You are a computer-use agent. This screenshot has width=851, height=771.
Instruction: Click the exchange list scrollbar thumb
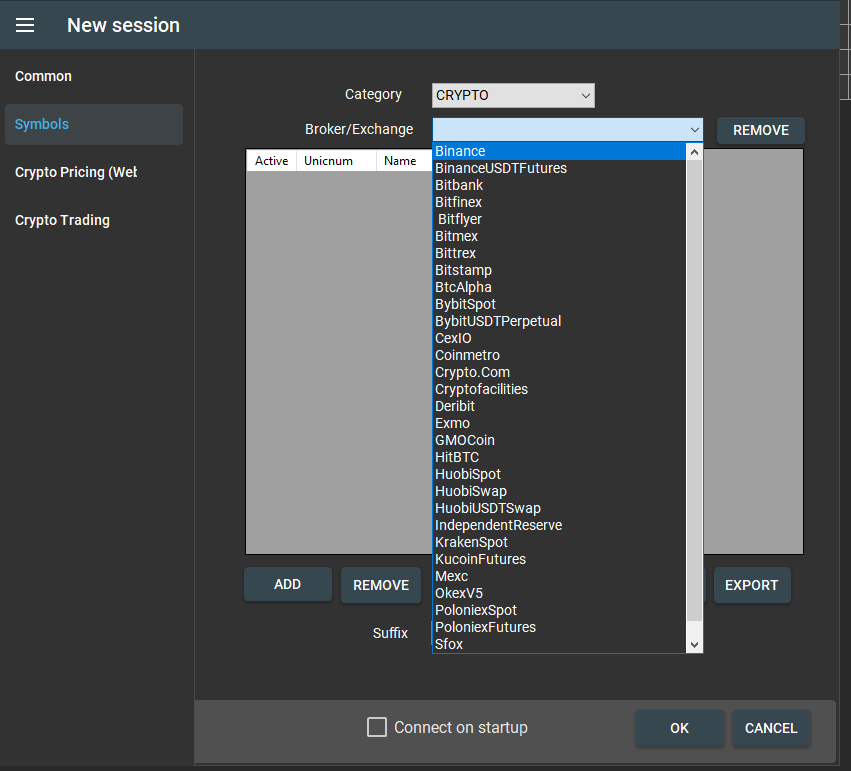coord(694,391)
